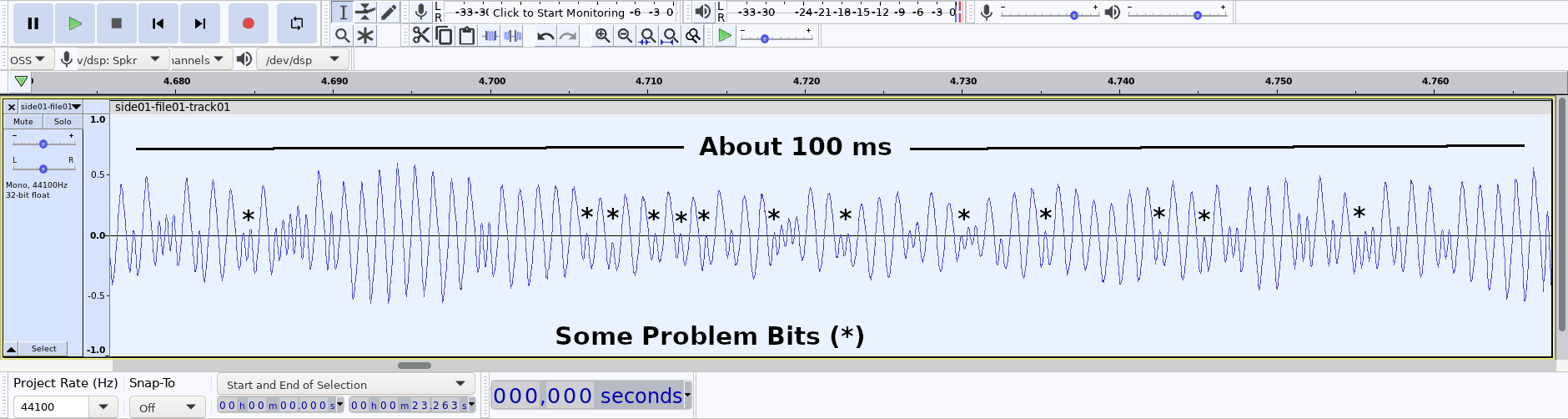Toggle loop playback button
Viewport: 1568px width, 419px height.
(x=297, y=23)
